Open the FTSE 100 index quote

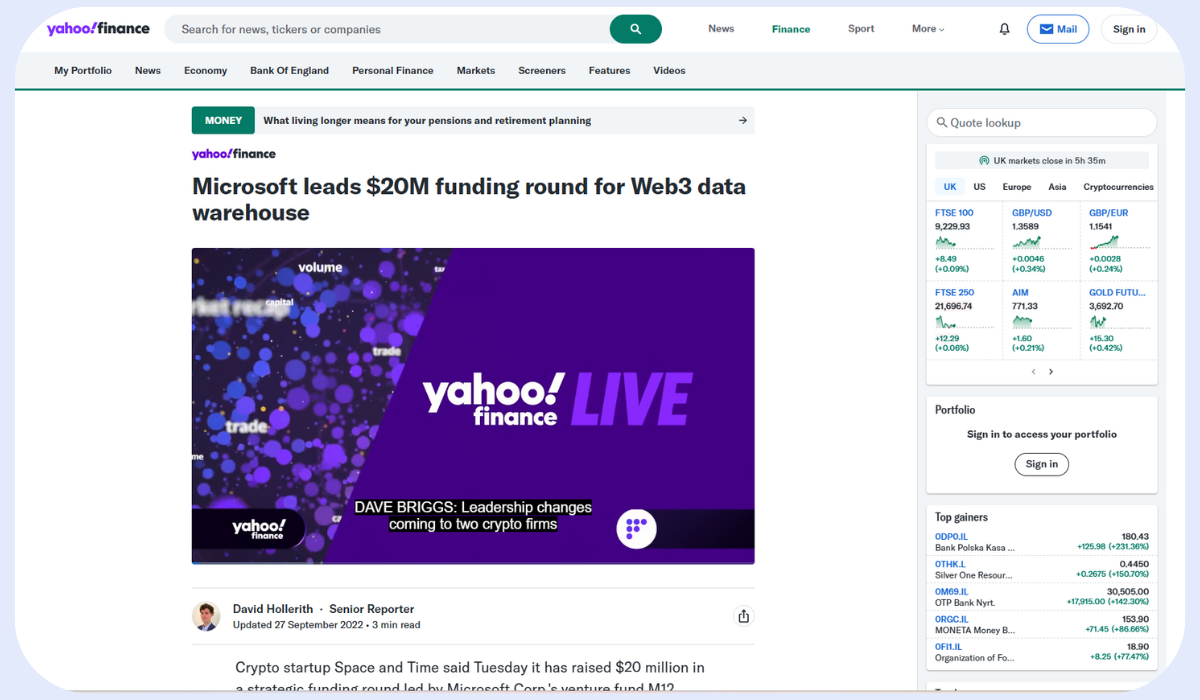pos(954,213)
